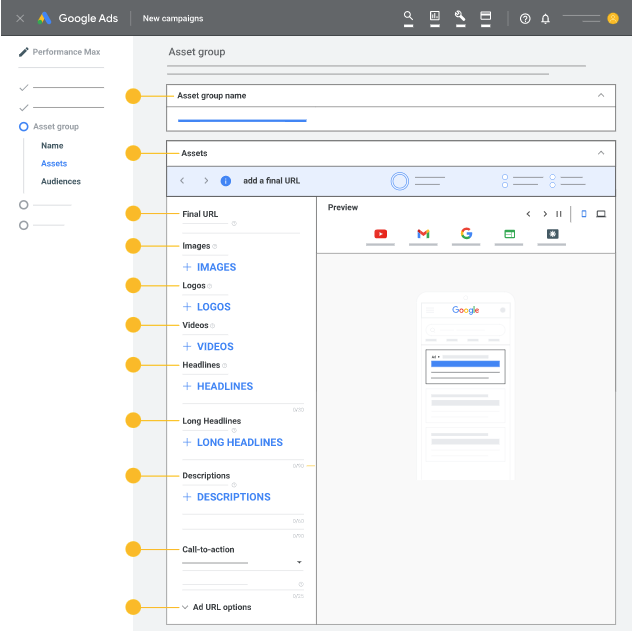
Task: Open the help question mark icon
Action: point(525,18)
